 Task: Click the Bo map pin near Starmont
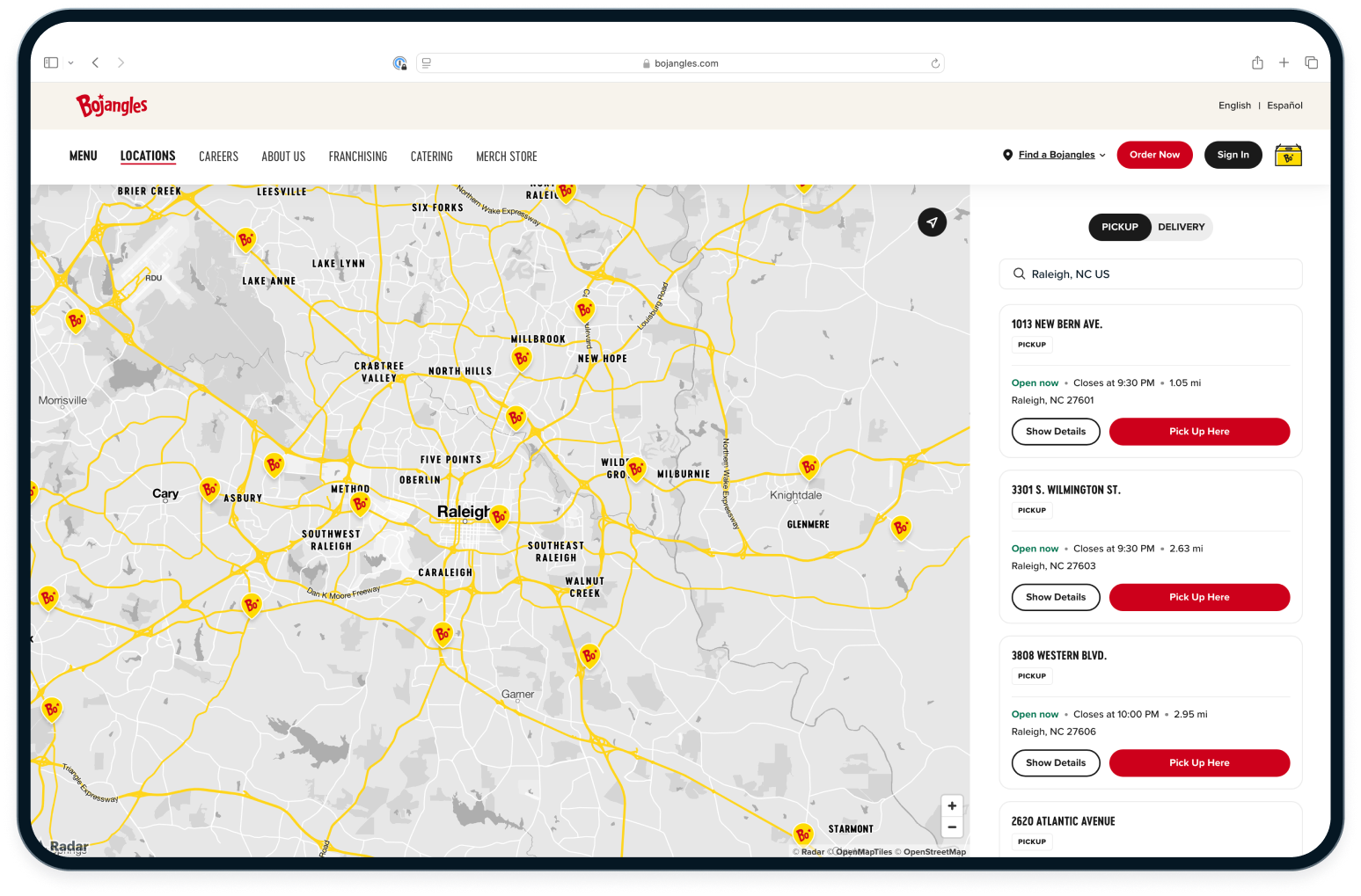[803, 834]
